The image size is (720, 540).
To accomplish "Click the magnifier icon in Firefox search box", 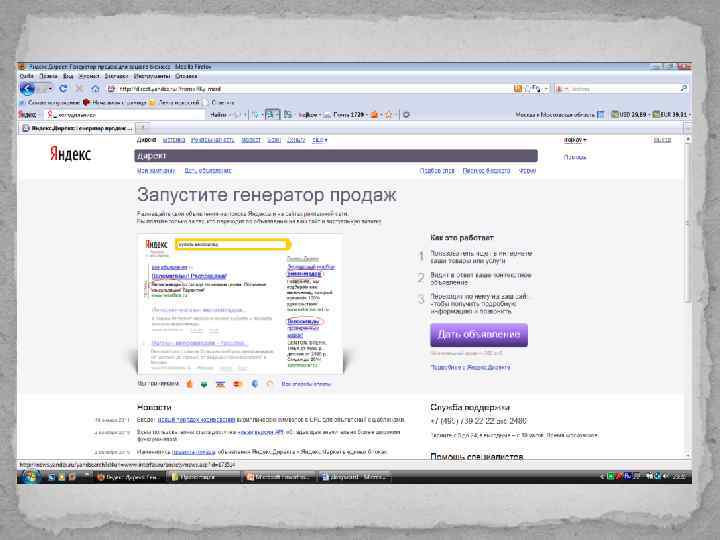I will click(683, 89).
